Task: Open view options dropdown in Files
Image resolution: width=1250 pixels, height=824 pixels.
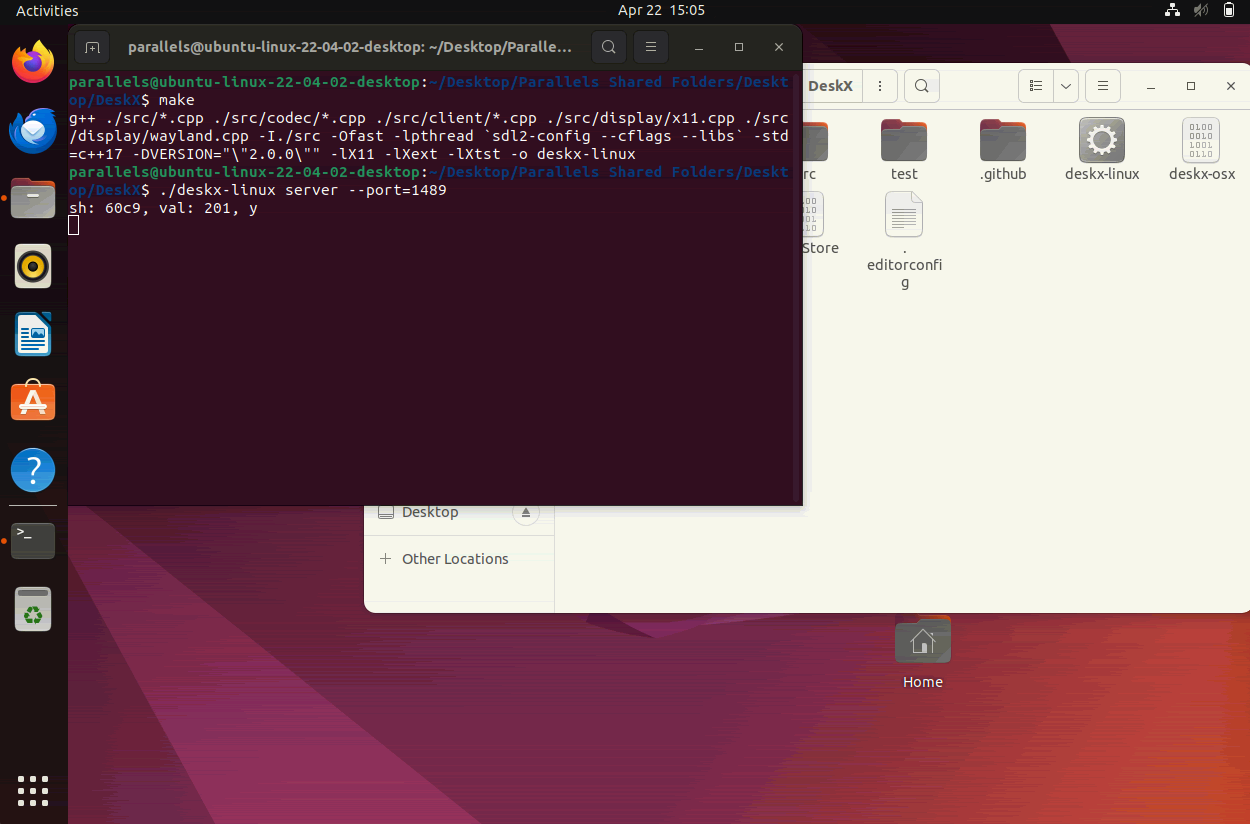Action: [1066, 86]
